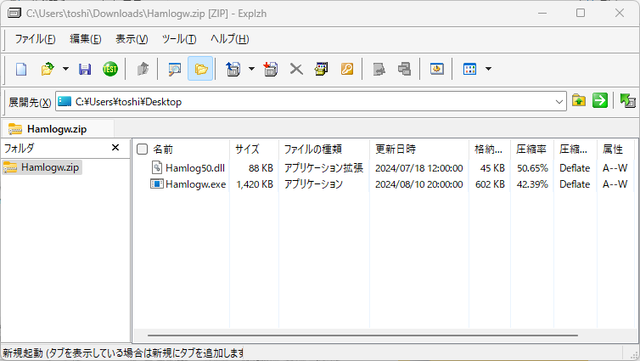This screenshot has width=640, height=361.
Task: Click the Explzh title bar app icon
Action: (x=15, y=13)
